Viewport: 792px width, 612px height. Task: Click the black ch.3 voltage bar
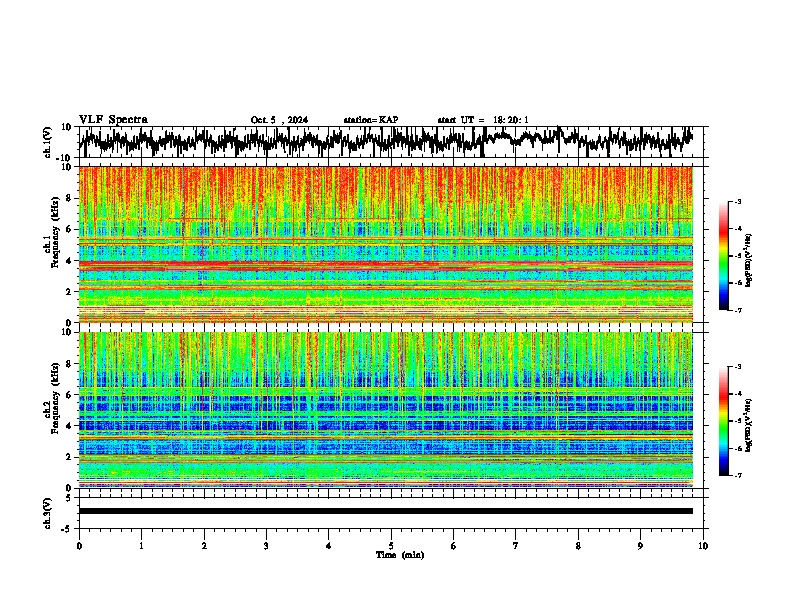click(386, 511)
